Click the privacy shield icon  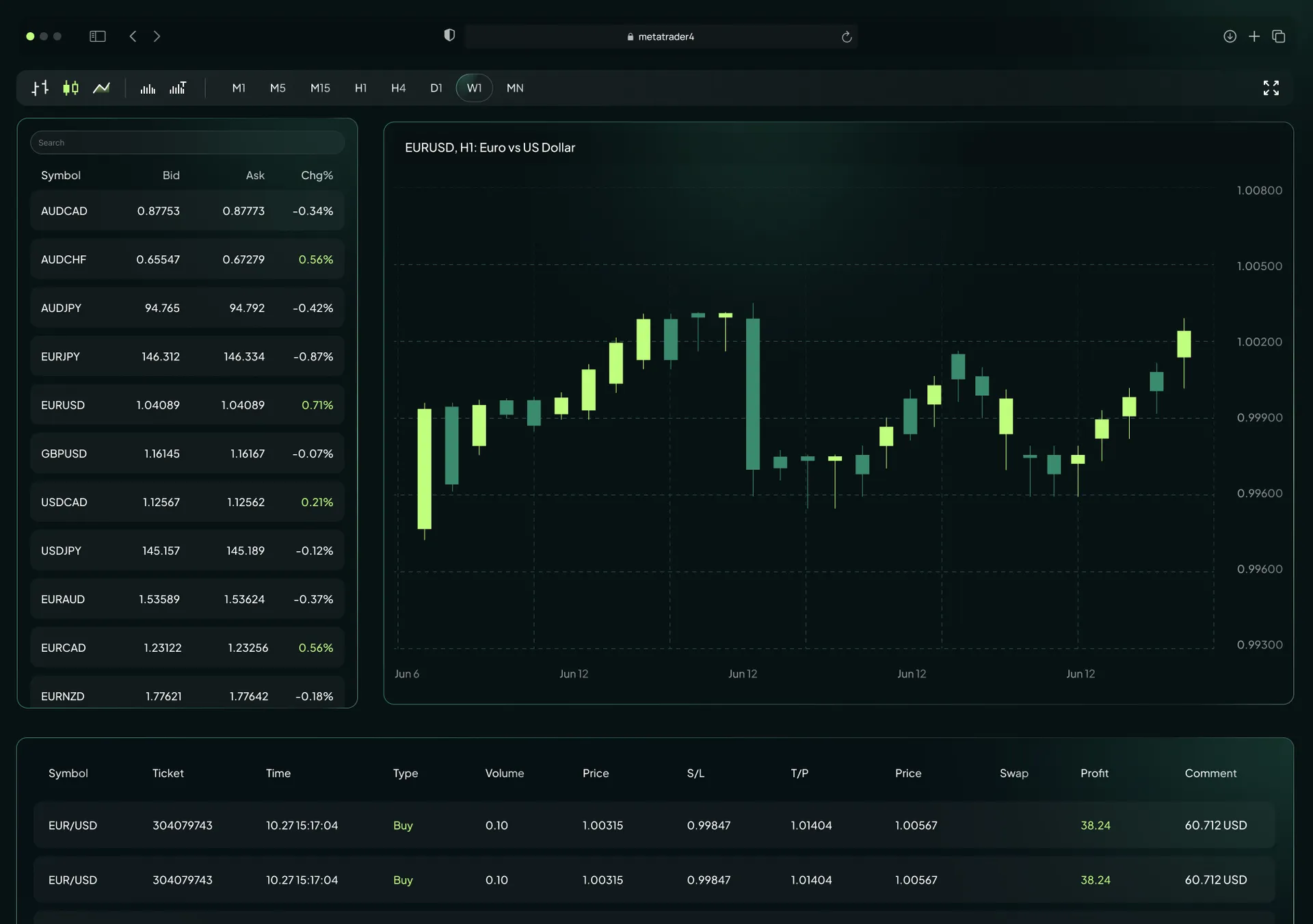pyautogui.click(x=449, y=35)
